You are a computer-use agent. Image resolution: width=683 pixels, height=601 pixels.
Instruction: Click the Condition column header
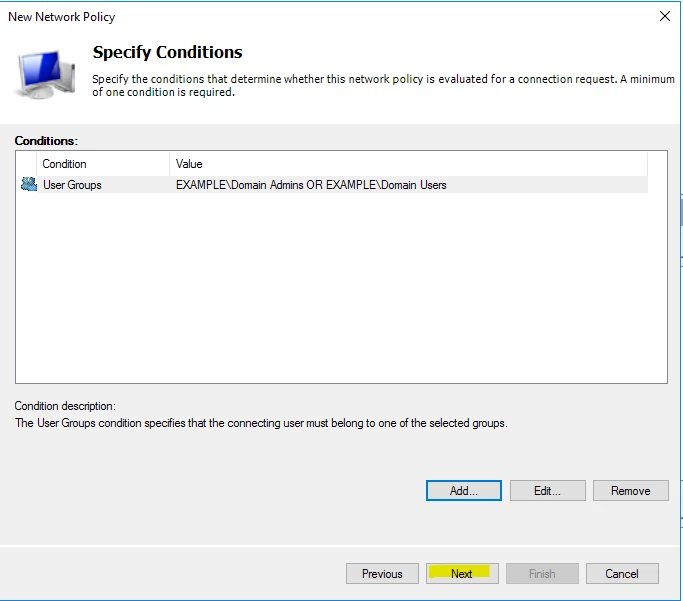[103, 164]
